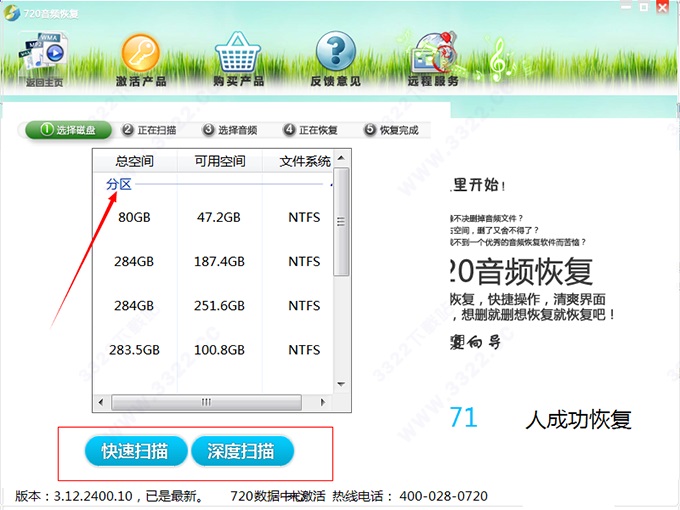680x510 pixels.
Task: Select step 3 选择音频 tab
Action: (x=230, y=130)
